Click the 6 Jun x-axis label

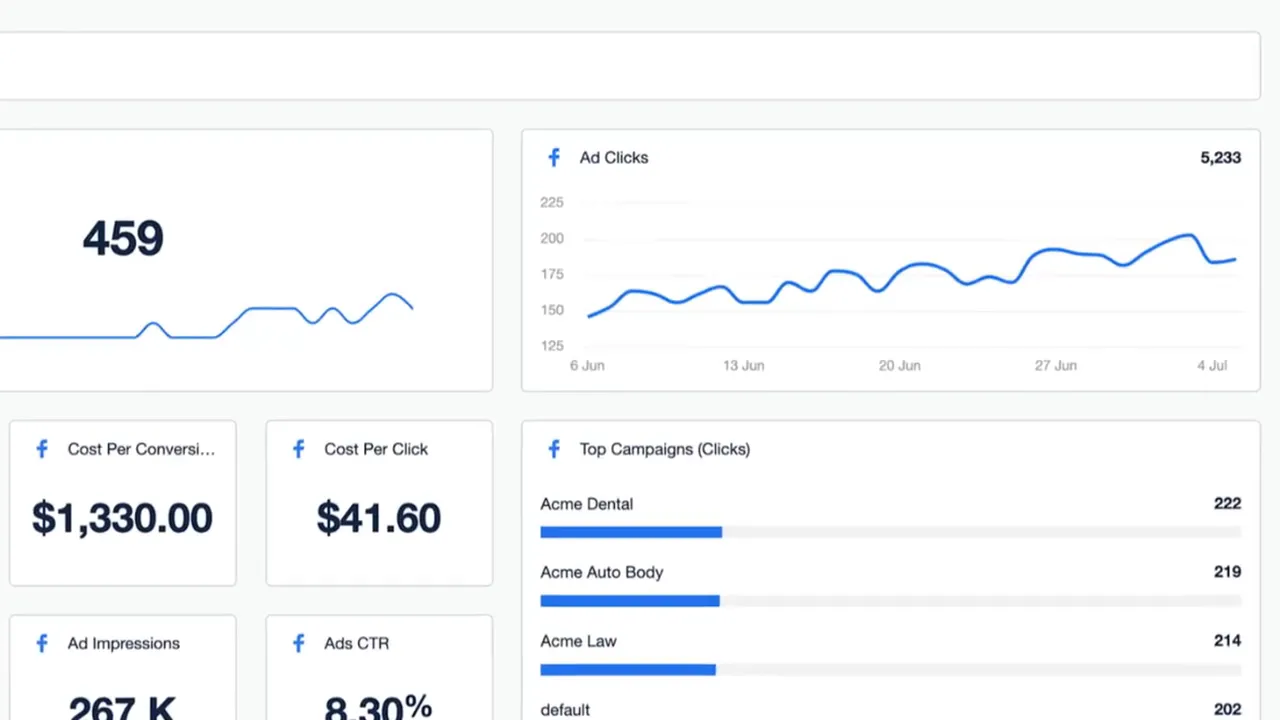pos(587,366)
